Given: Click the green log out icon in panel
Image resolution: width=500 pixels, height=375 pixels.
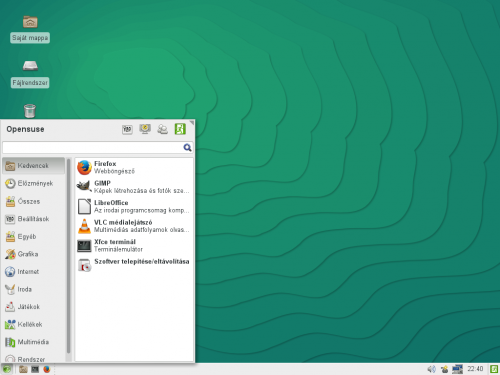Looking at the screenshot, I should coord(494,369).
